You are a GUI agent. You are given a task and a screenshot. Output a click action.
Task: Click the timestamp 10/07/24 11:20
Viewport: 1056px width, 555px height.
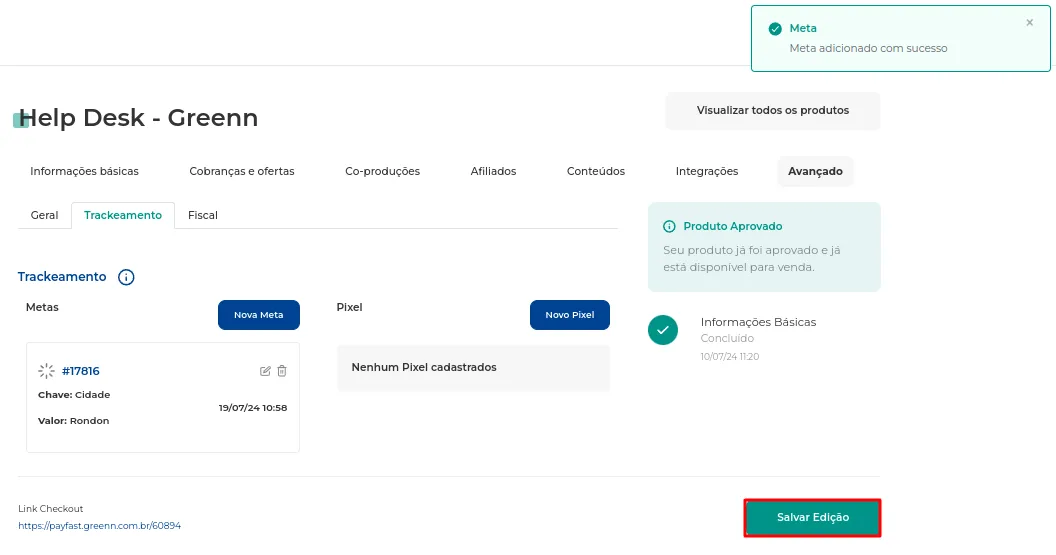729,357
